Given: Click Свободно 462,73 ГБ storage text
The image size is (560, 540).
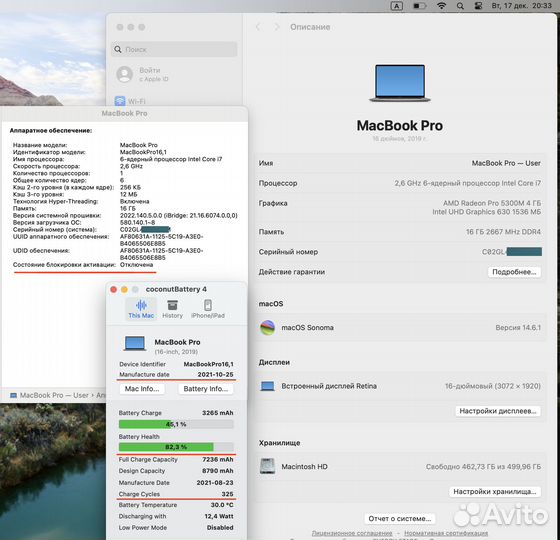Looking at the screenshot, I should (x=483, y=467).
